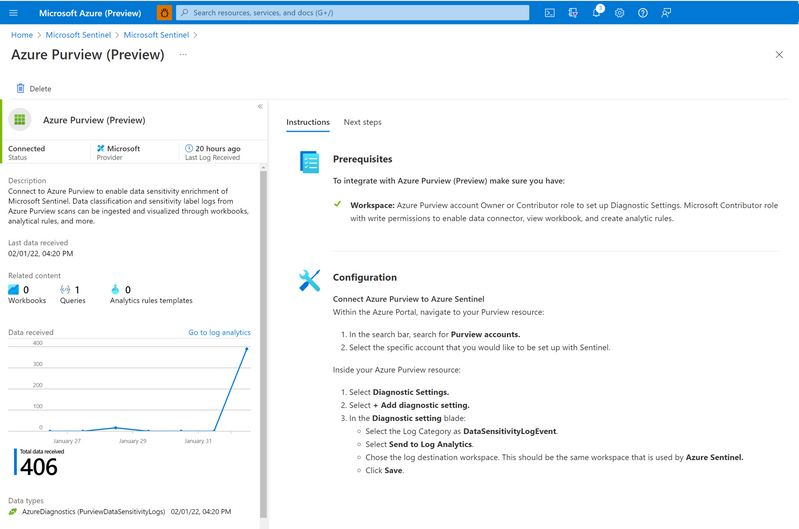
Task: Click the AzureDiagnostics data type status icon
Action: (13, 512)
